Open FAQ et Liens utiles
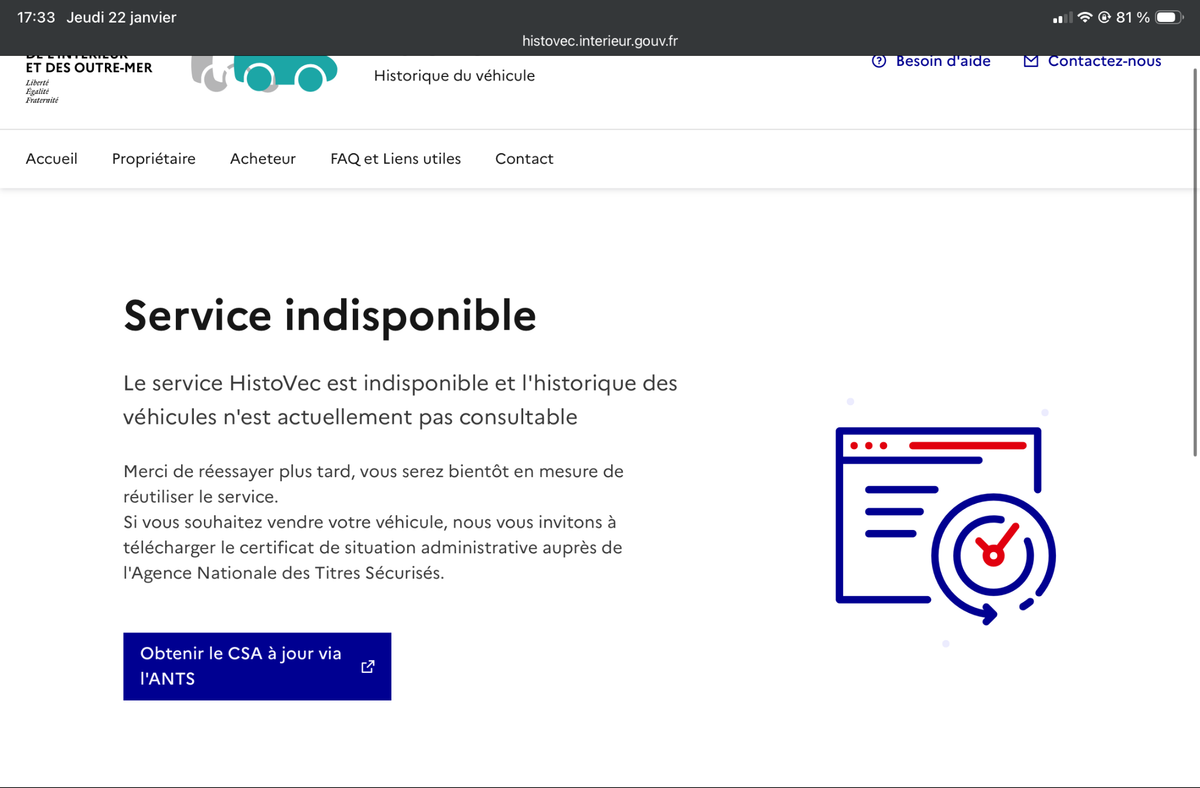Viewport: 1200px width, 788px height. [x=396, y=159]
